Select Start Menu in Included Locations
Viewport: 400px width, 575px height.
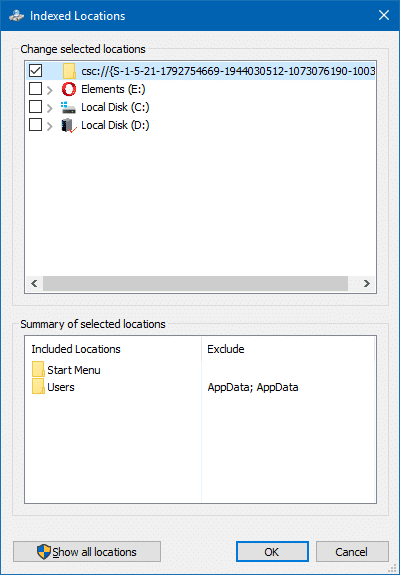coord(74,370)
